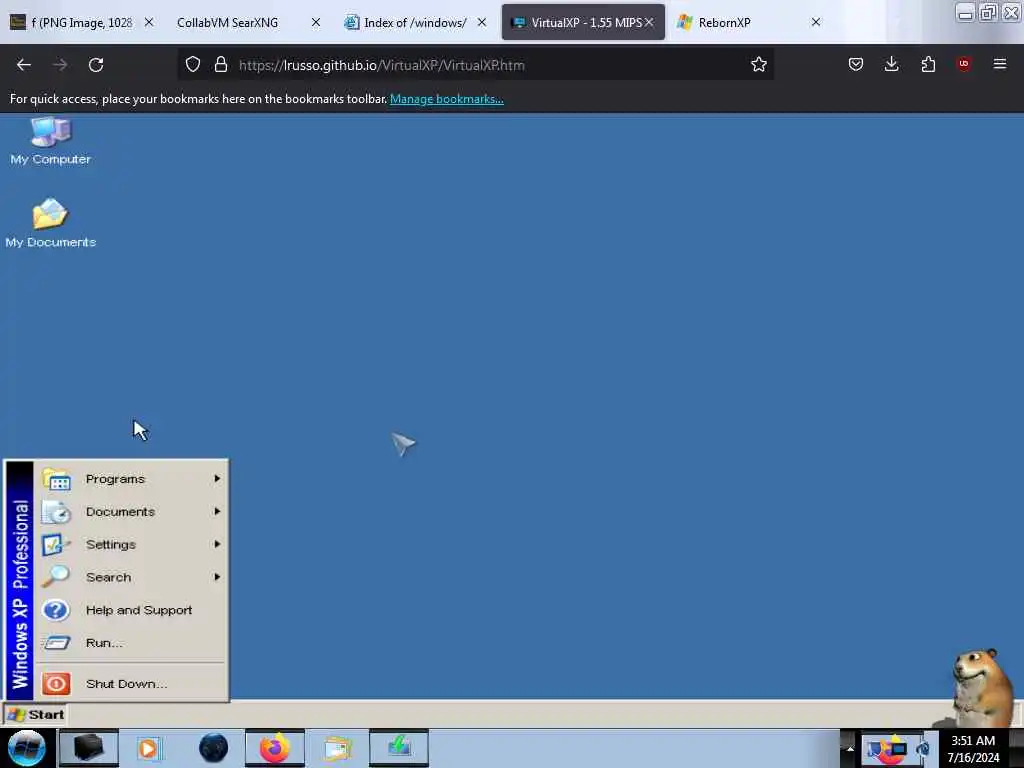
Task: Expand the Programs submenu arrow
Action: [x=217, y=479]
